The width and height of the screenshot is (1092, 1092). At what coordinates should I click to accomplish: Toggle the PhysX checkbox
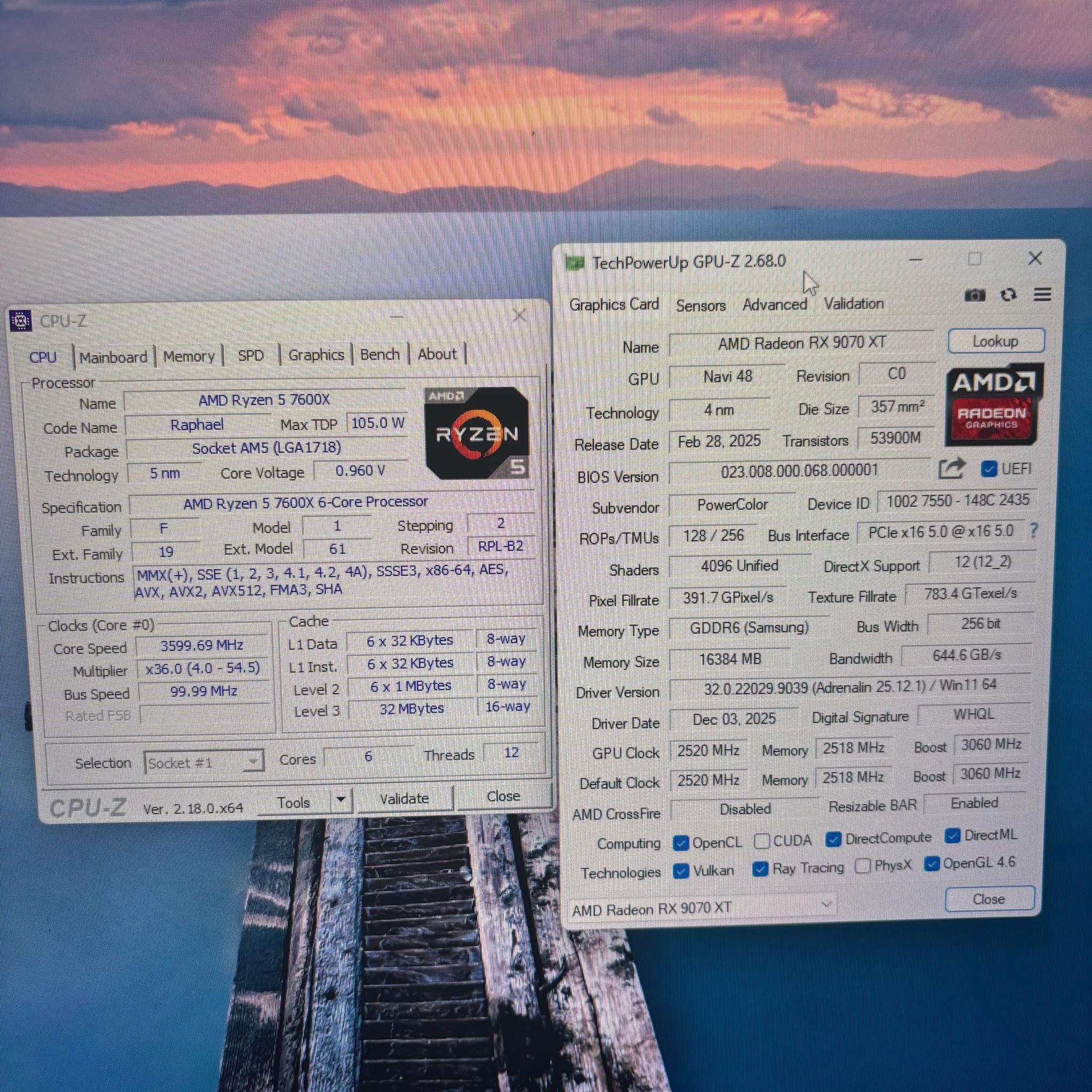click(x=863, y=866)
